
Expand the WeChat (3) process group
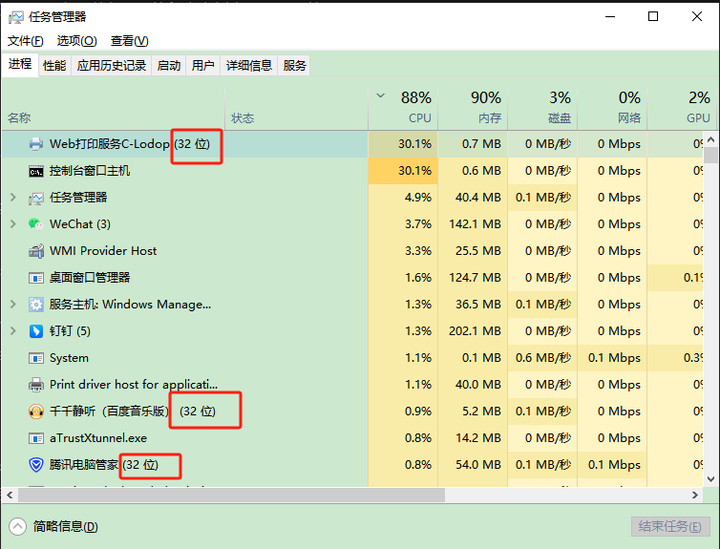tap(13, 224)
